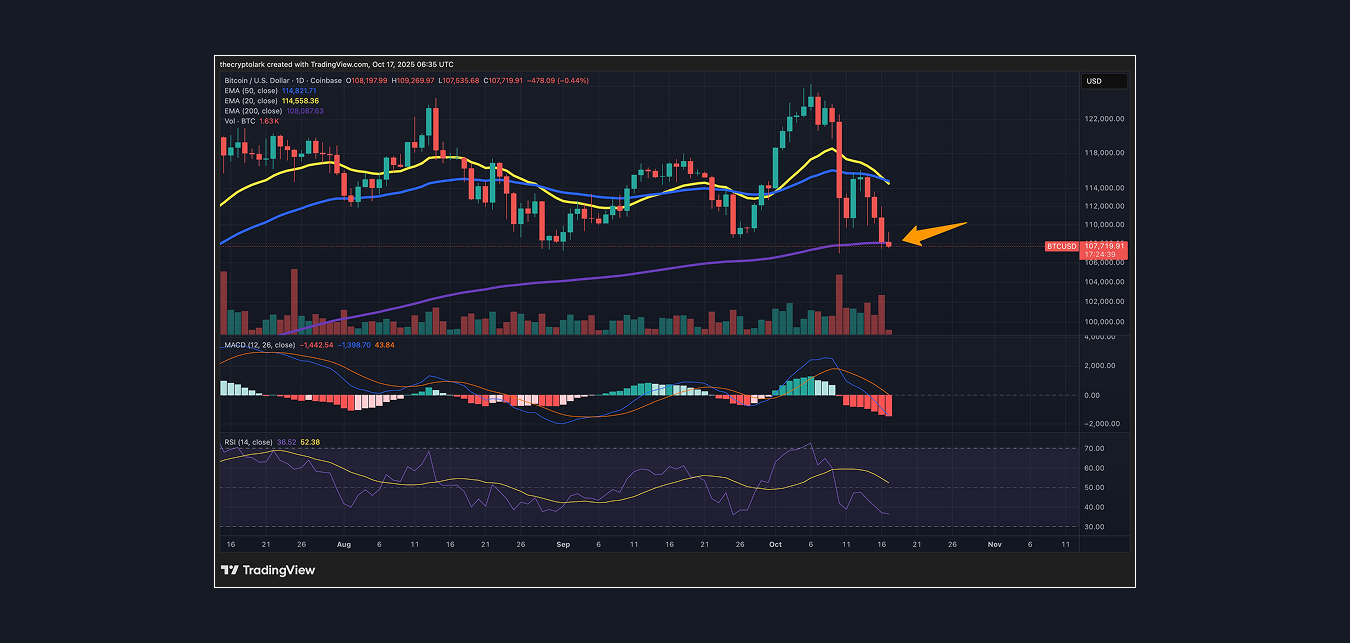Viewport: 1350px width, 643px height.
Task: Click the EMA 50 value 114,821.71
Action: pyautogui.click(x=299, y=91)
